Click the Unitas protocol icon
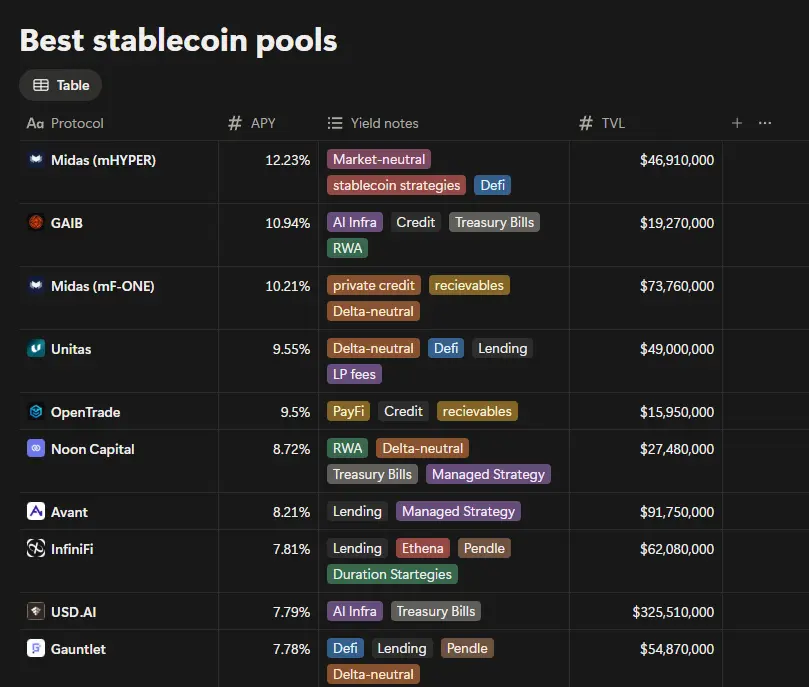This screenshot has height=687, width=809. pyautogui.click(x=36, y=348)
